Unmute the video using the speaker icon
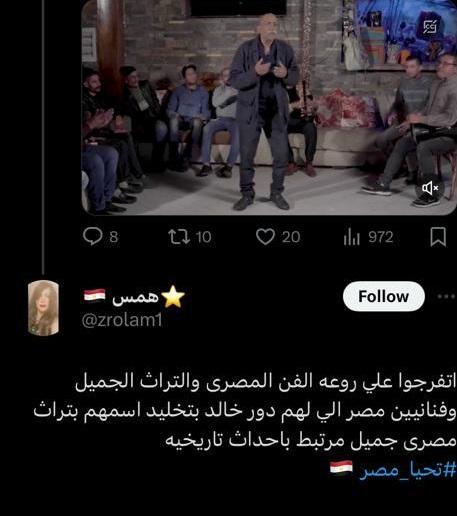457x516 pixels. [430, 188]
